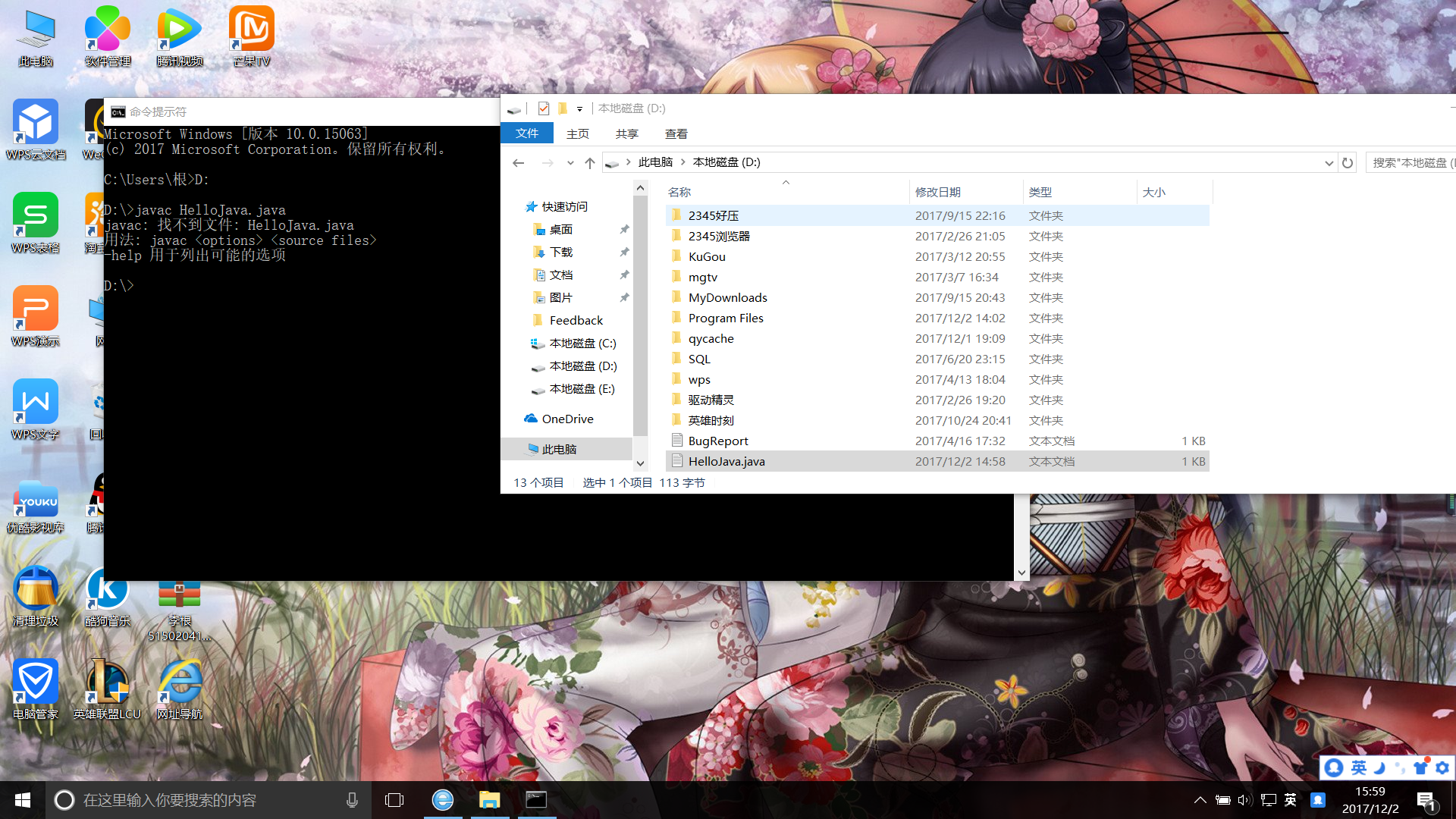
Task: Switch to File Explorer in taskbar
Action: tap(490, 800)
